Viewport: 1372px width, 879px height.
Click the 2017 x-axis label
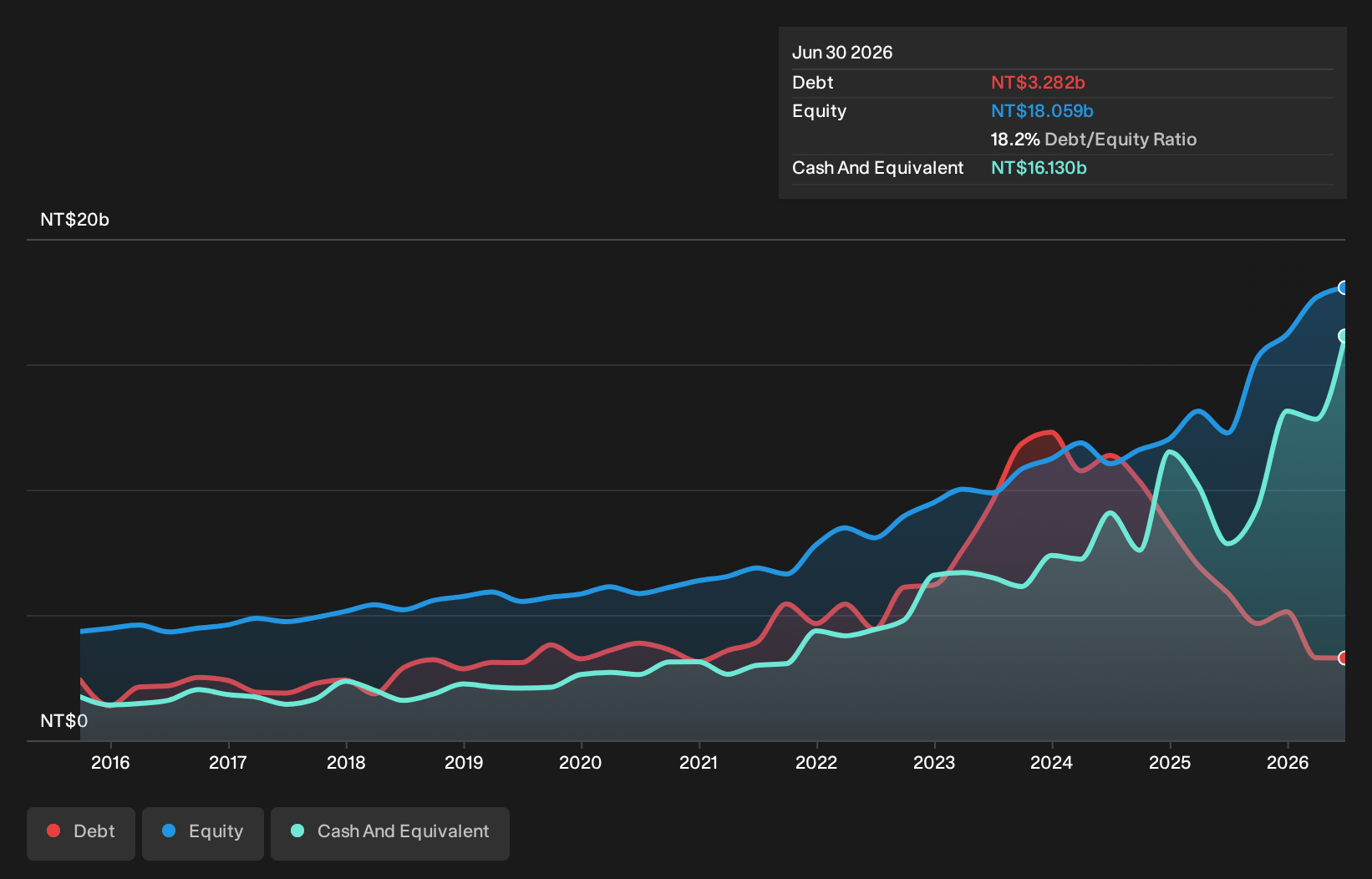click(x=227, y=762)
